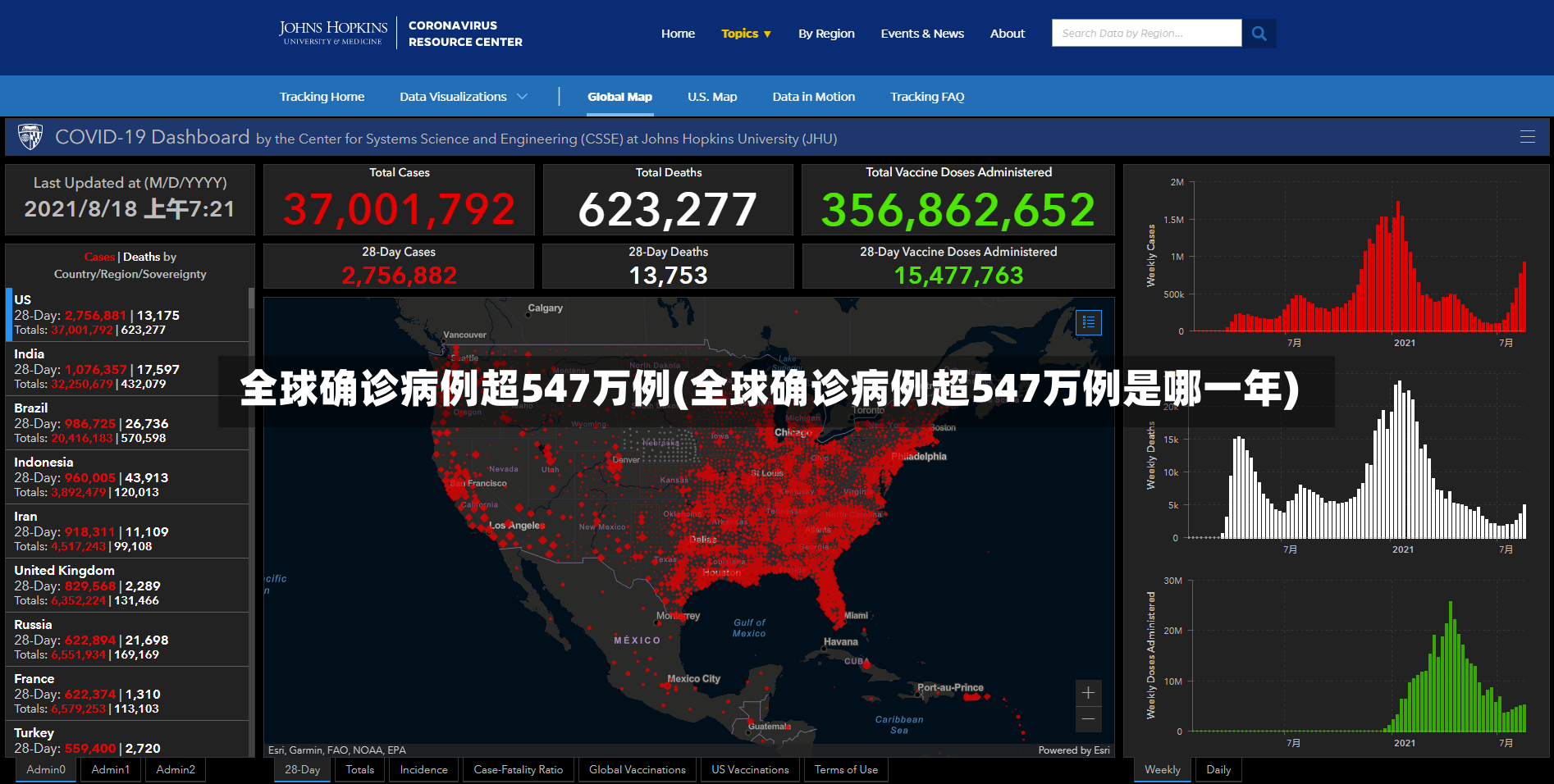The image size is (1554, 784).
Task: Click the Johns Hopkins University logo
Action: tap(332, 33)
